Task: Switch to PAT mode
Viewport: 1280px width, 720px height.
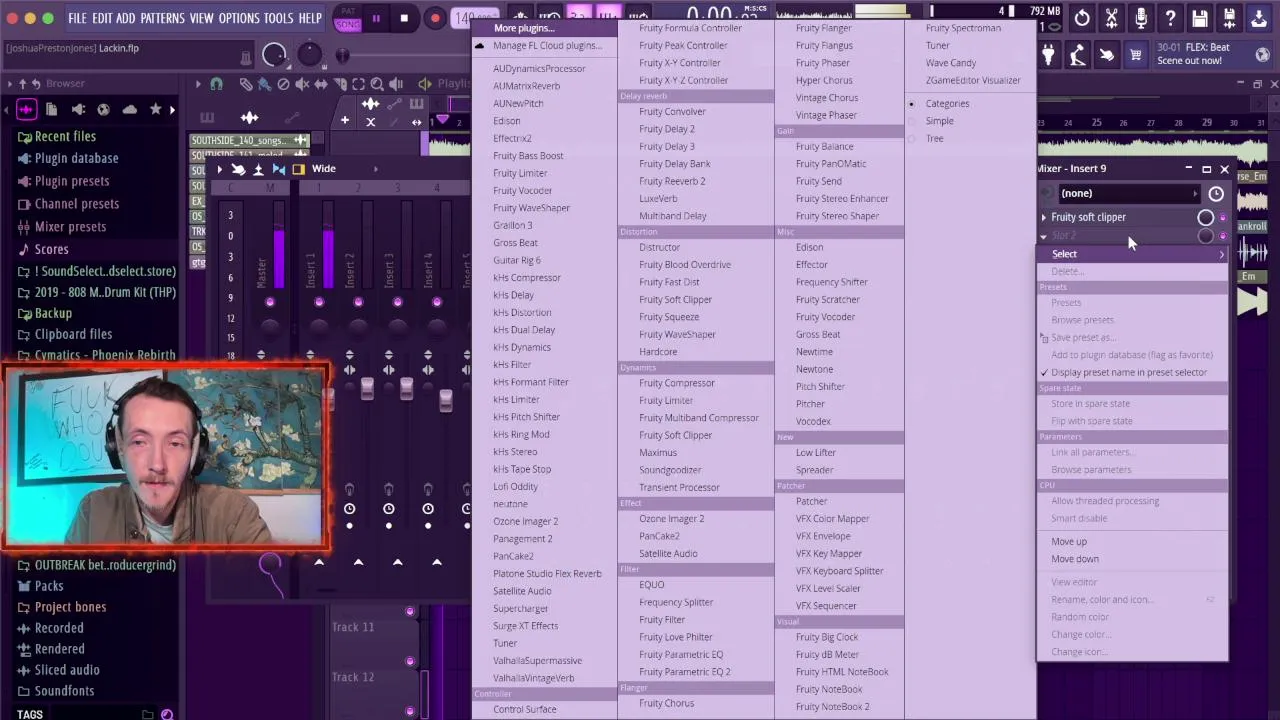Action: (x=347, y=11)
